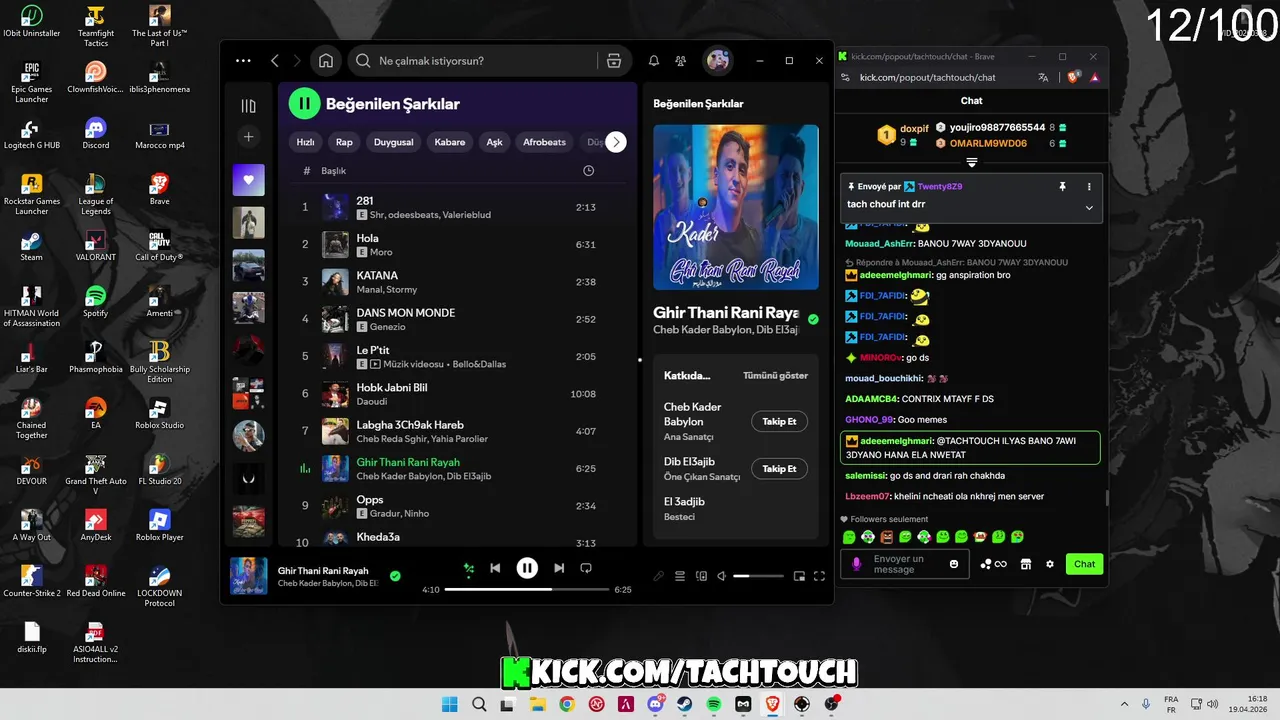This screenshot has height=720, width=1280.
Task: Toggle liked checkmark beside Ghir Thani title
Action: click(x=813, y=320)
